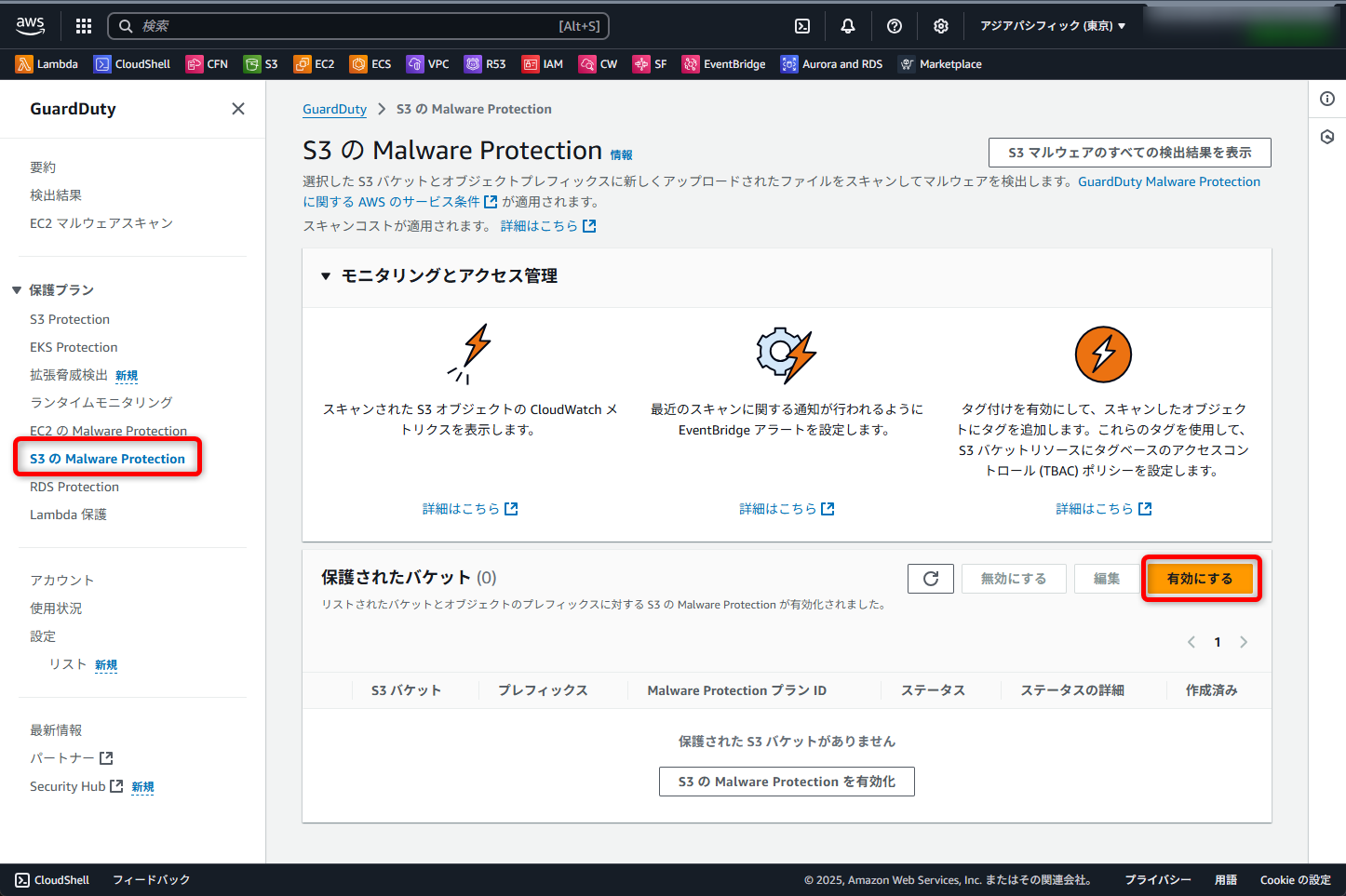Screen dimensions: 1346x896
Task: Open EC2 の Malware Protection in sidebar
Action: (108, 431)
